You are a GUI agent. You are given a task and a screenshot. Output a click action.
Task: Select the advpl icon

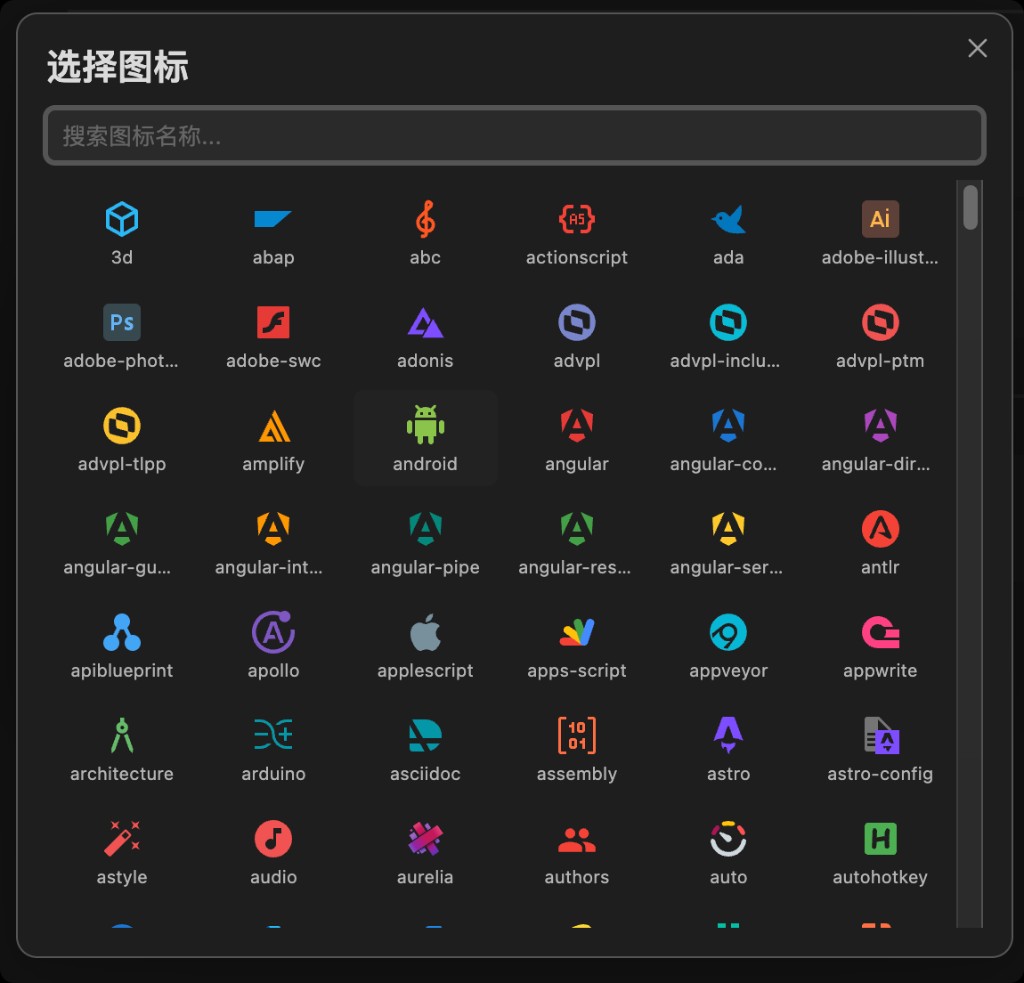click(x=577, y=322)
